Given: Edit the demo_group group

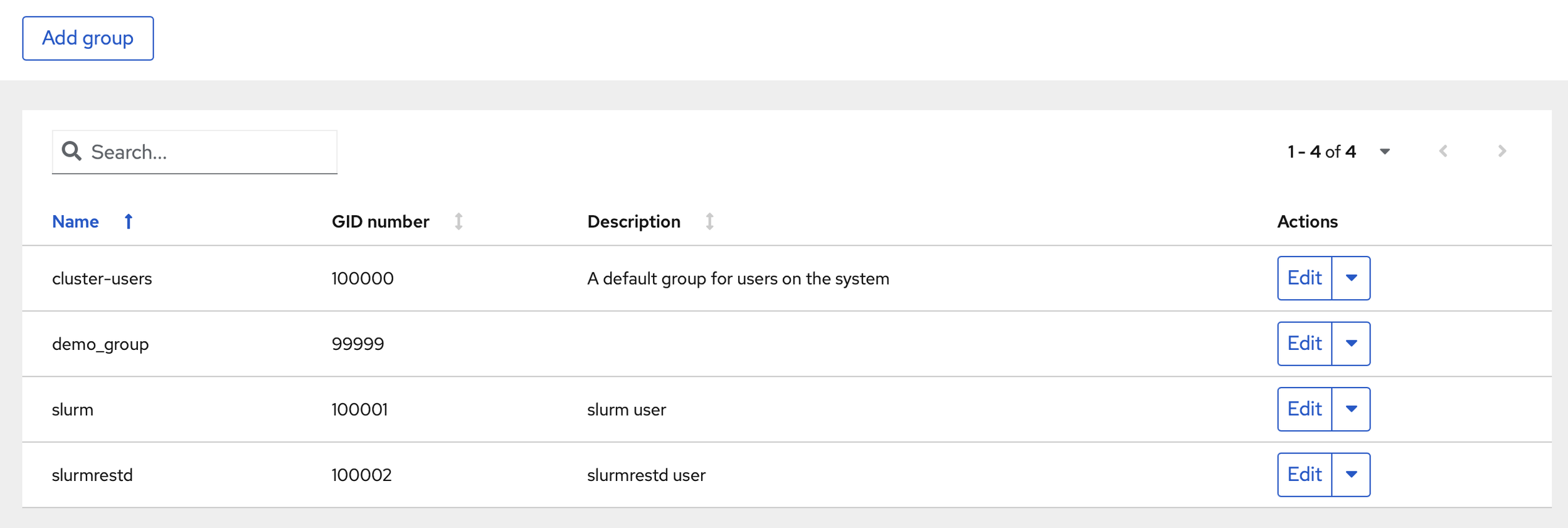Looking at the screenshot, I should [1305, 344].
